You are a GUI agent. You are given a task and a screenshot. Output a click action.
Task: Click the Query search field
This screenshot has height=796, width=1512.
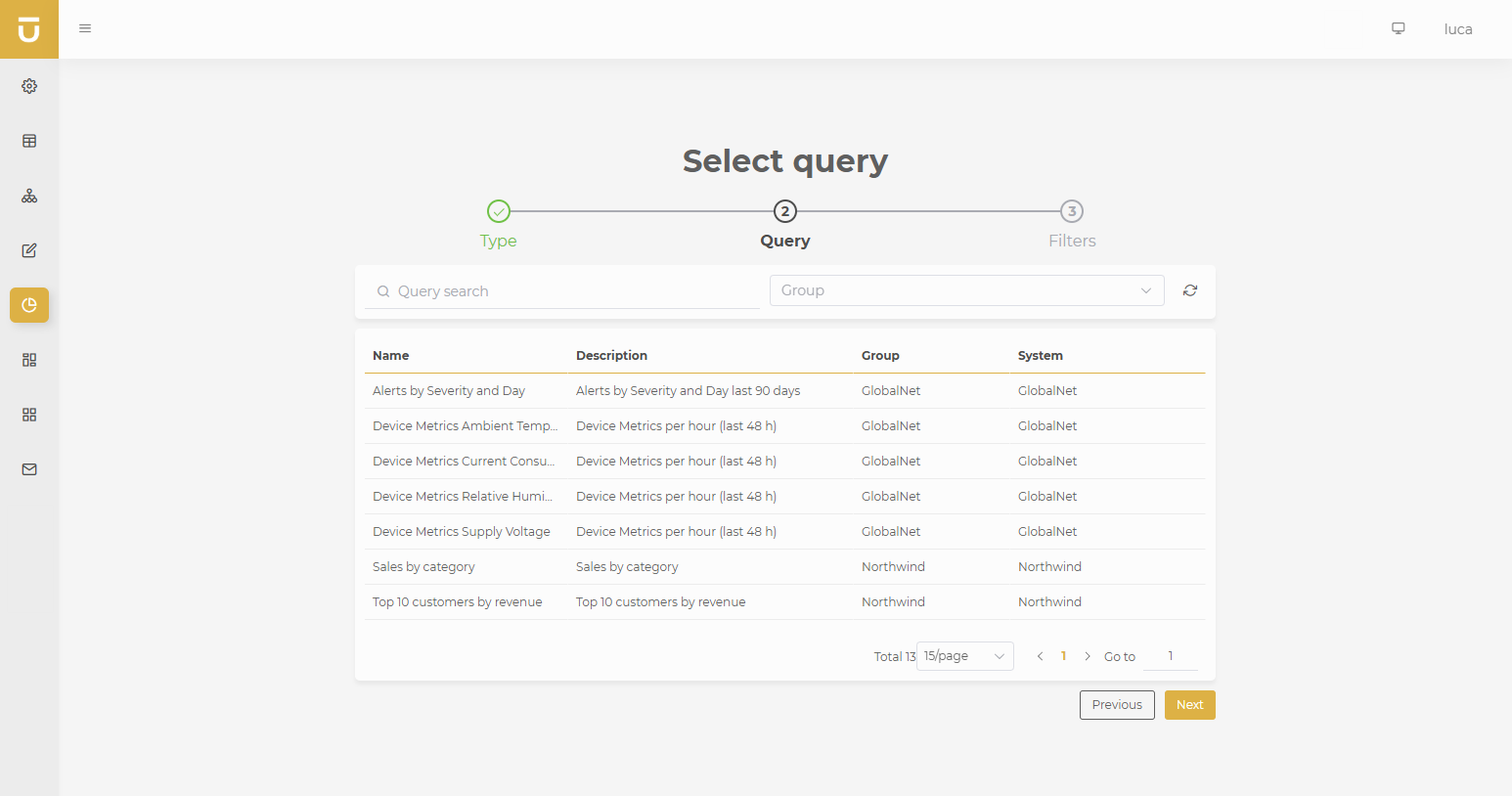(x=562, y=290)
